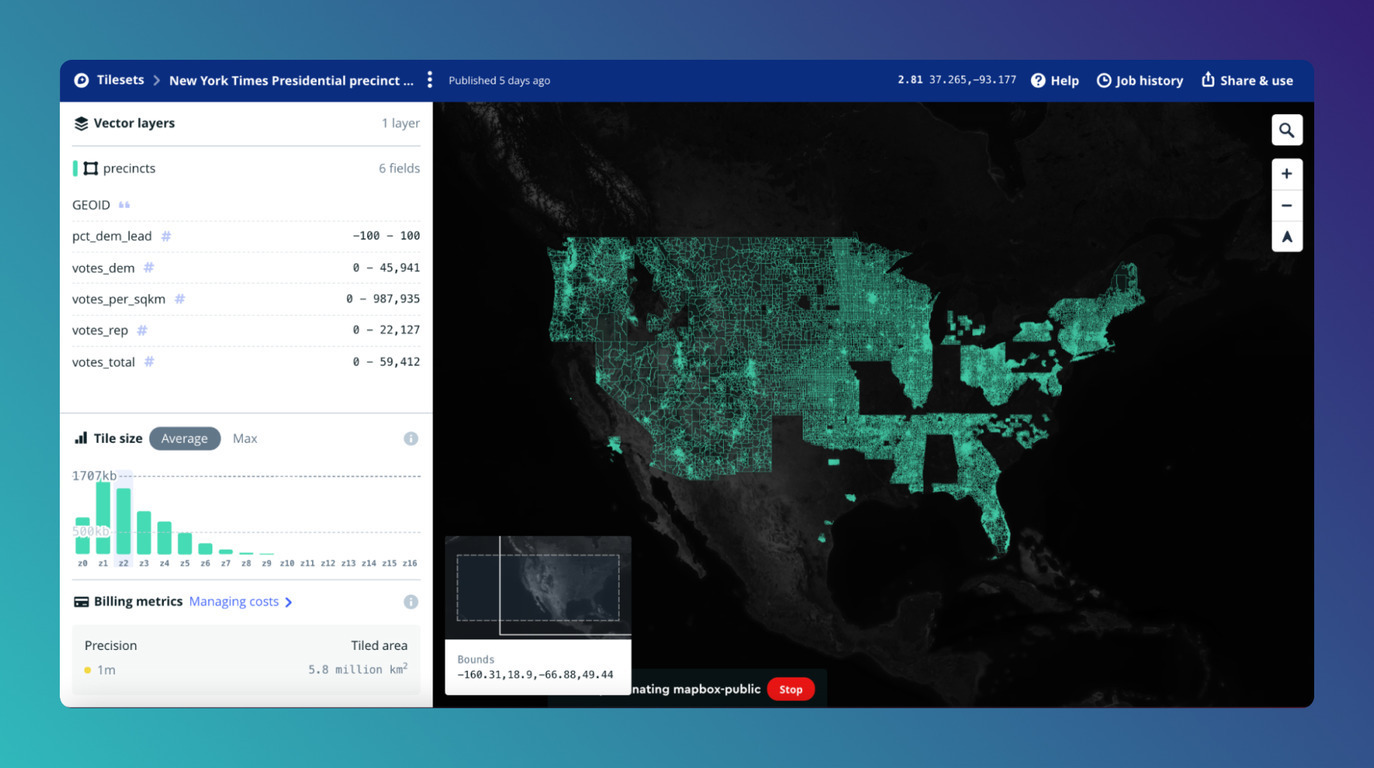This screenshot has width=1374, height=768.
Task: Click the z1 tile size bar
Action: [x=103, y=517]
